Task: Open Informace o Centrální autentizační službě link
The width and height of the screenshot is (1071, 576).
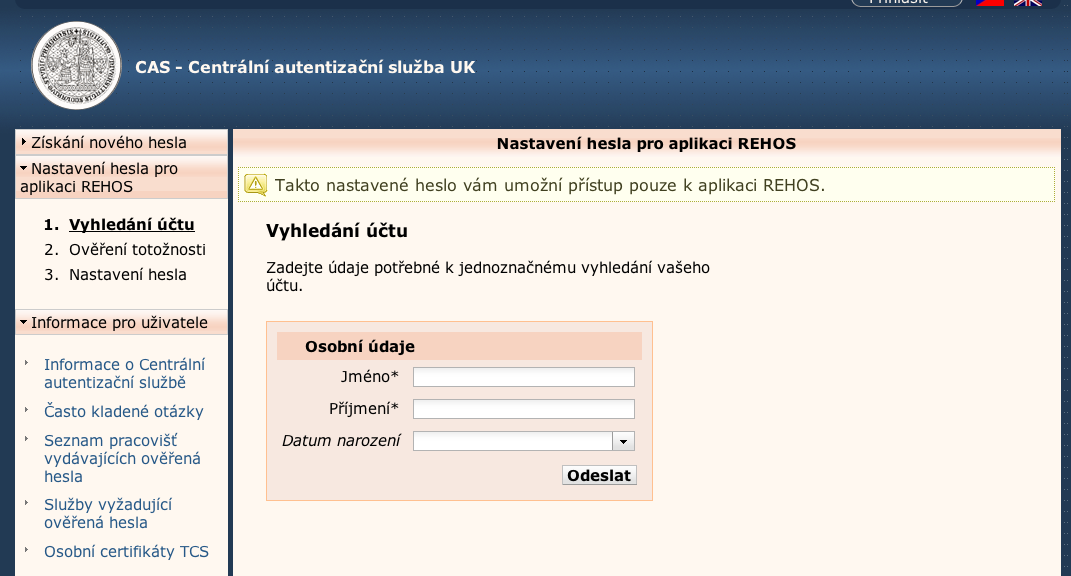Action: pos(124,374)
